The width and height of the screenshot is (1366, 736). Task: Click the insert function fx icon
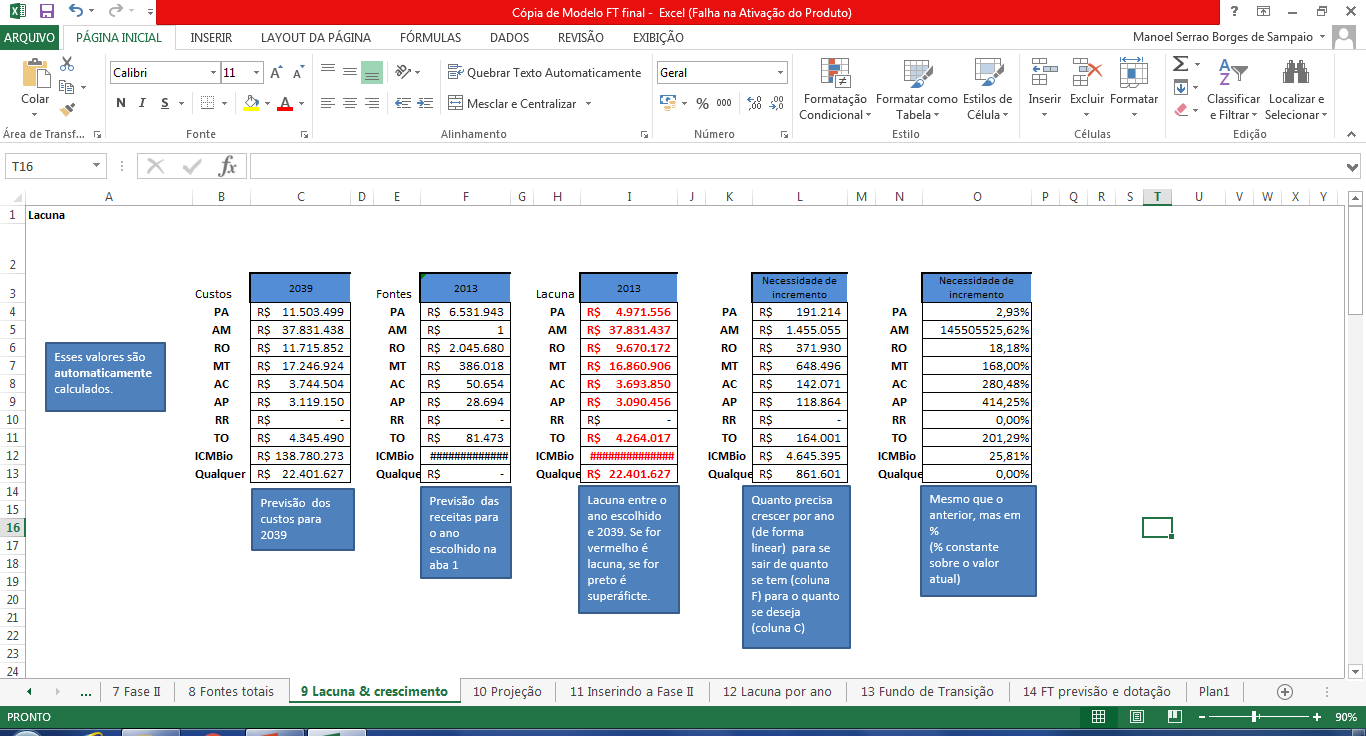tap(228, 166)
